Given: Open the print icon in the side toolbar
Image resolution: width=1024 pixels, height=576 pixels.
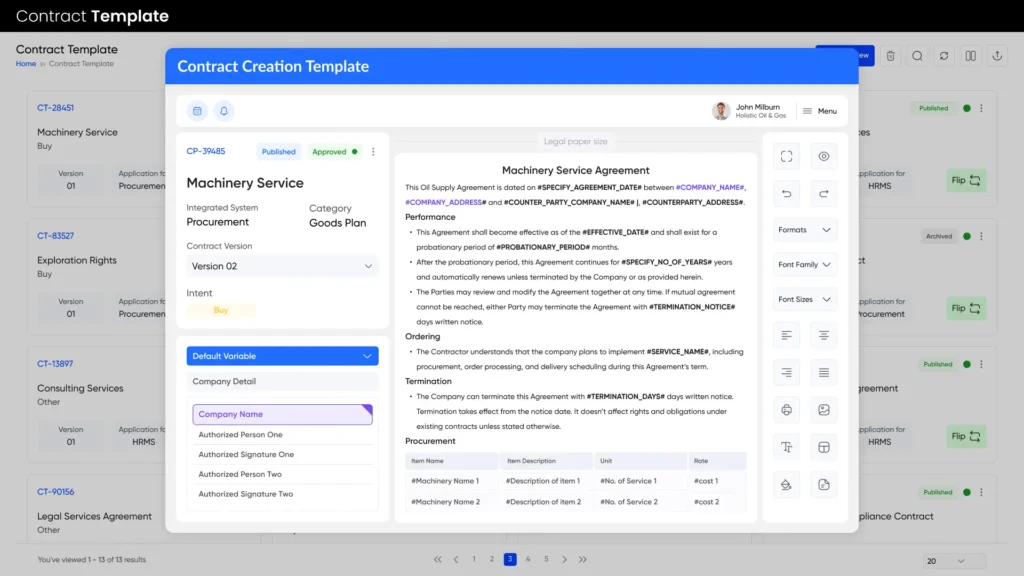Looking at the screenshot, I should pos(786,409).
